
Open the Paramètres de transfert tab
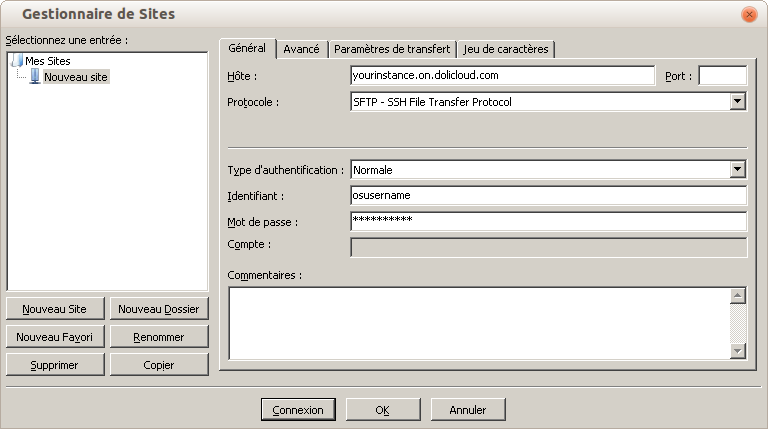392,49
